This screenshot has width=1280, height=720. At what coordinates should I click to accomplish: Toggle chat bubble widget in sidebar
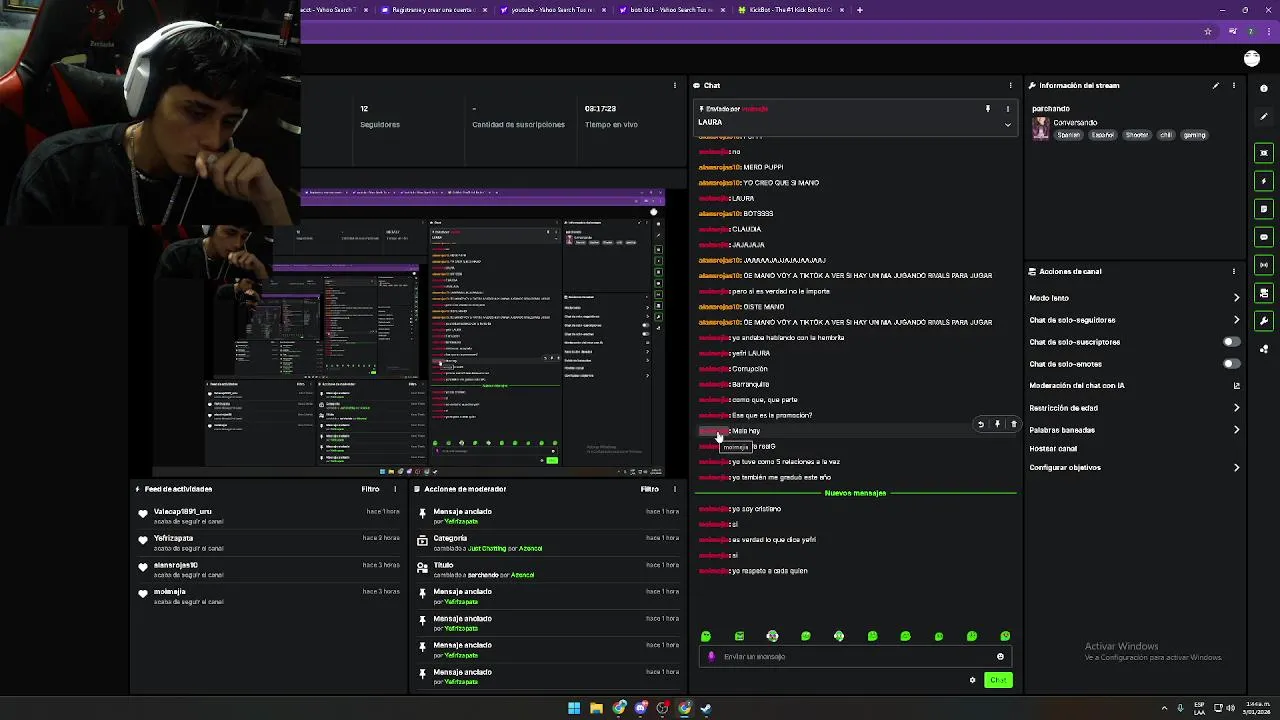point(1264,237)
